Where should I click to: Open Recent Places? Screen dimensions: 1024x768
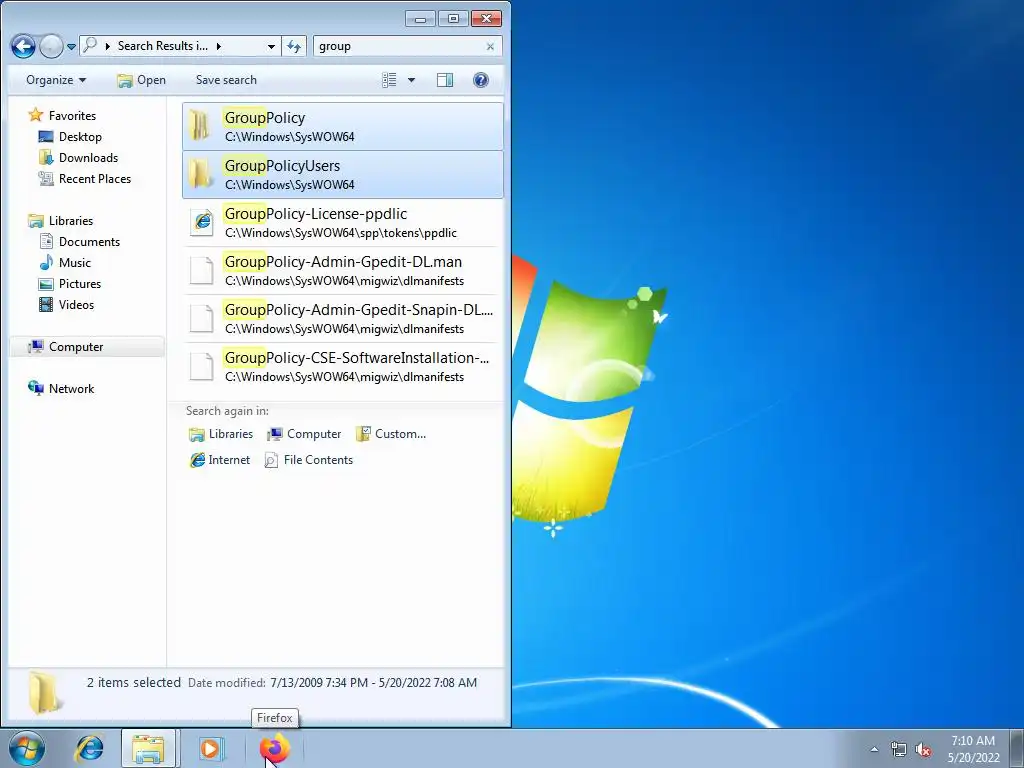84,178
